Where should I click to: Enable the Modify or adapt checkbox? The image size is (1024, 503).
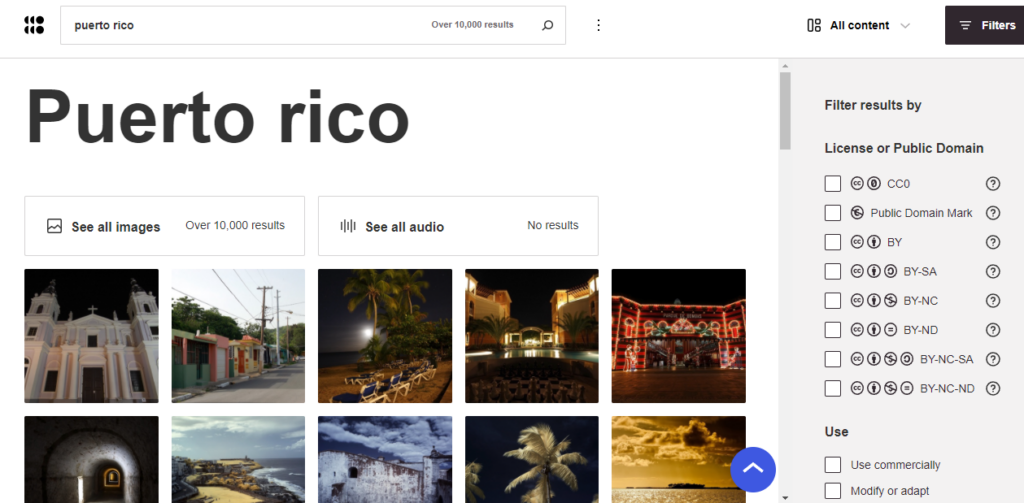point(833,491)
